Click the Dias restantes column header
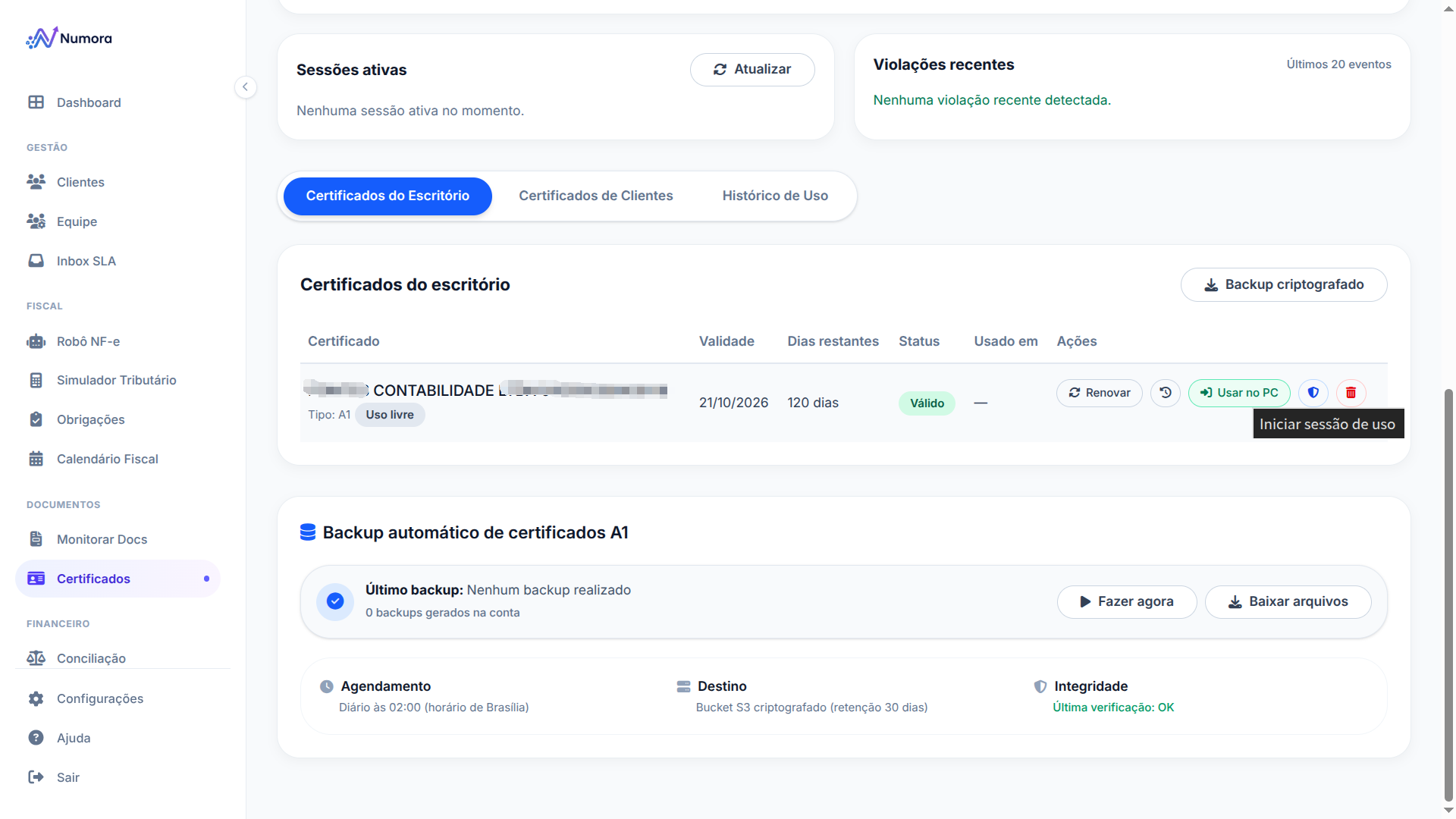The image size is (1456, 819). click(833, 341)
